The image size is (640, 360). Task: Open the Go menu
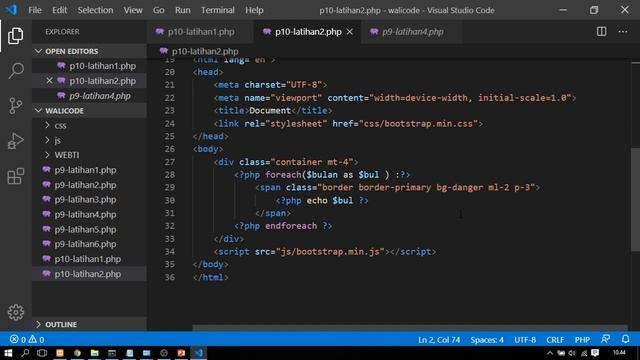tap(158, 10)
